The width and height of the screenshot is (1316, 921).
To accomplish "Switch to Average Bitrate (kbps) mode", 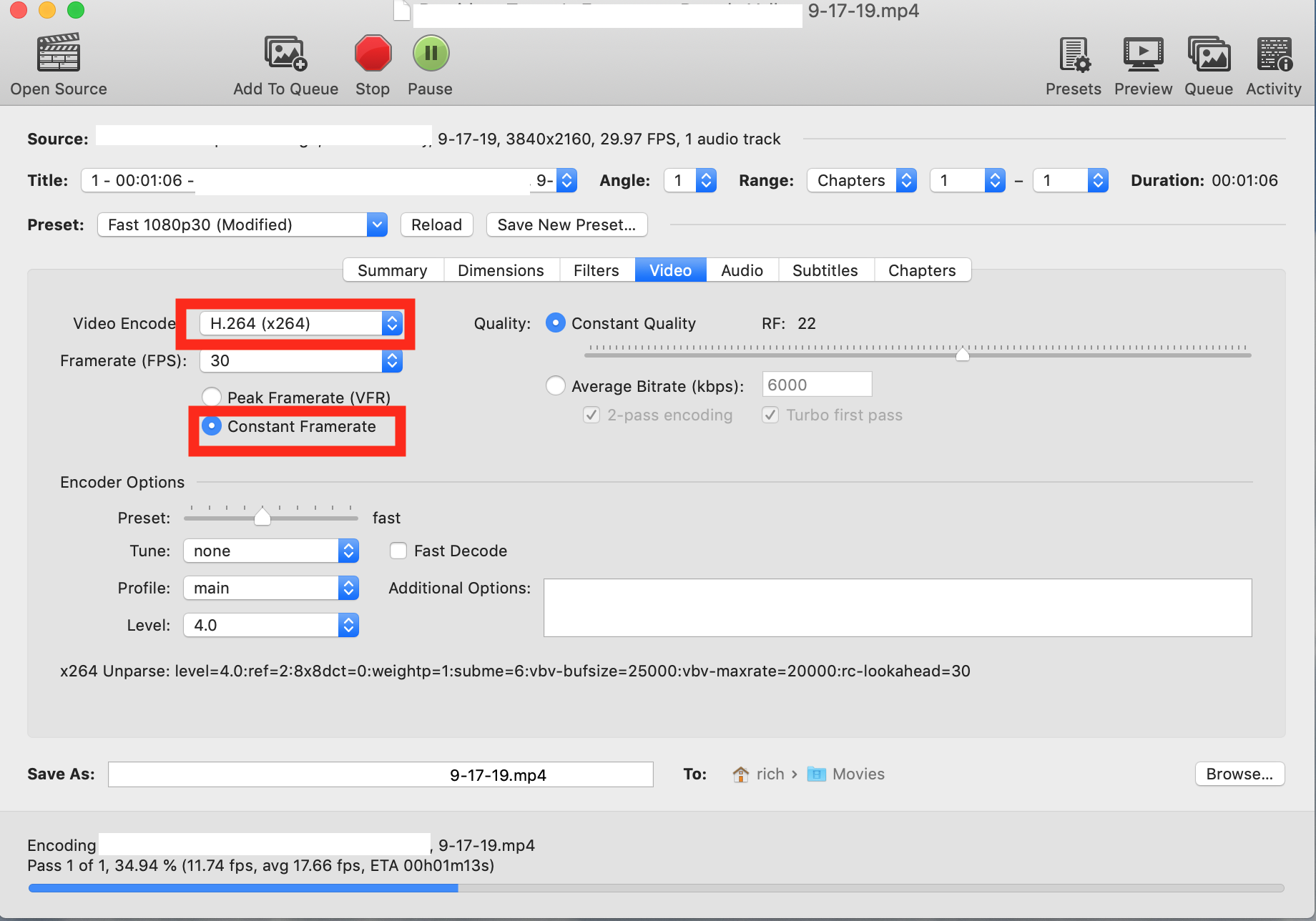I will (x=556, y=386).
